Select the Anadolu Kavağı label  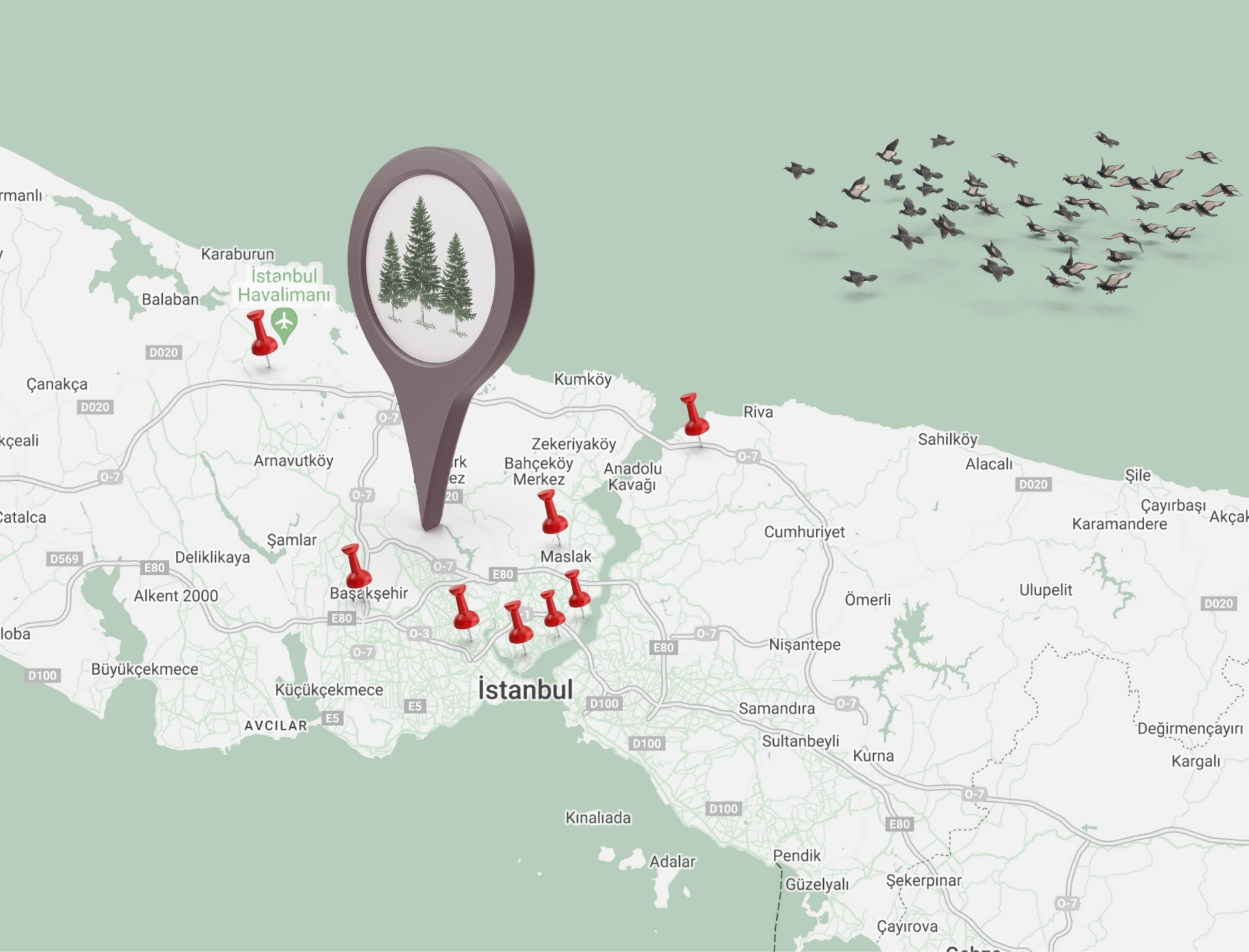(x=632, y=476)
